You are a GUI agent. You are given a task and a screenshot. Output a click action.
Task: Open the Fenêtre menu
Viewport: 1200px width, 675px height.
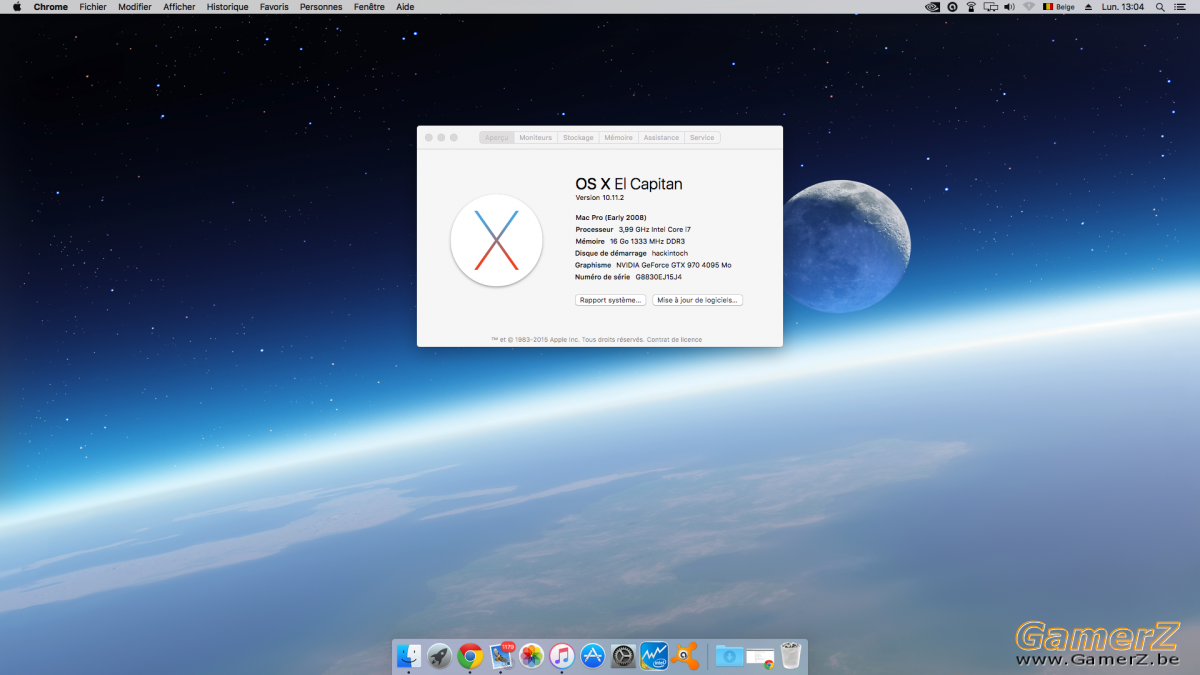[369, 7]
